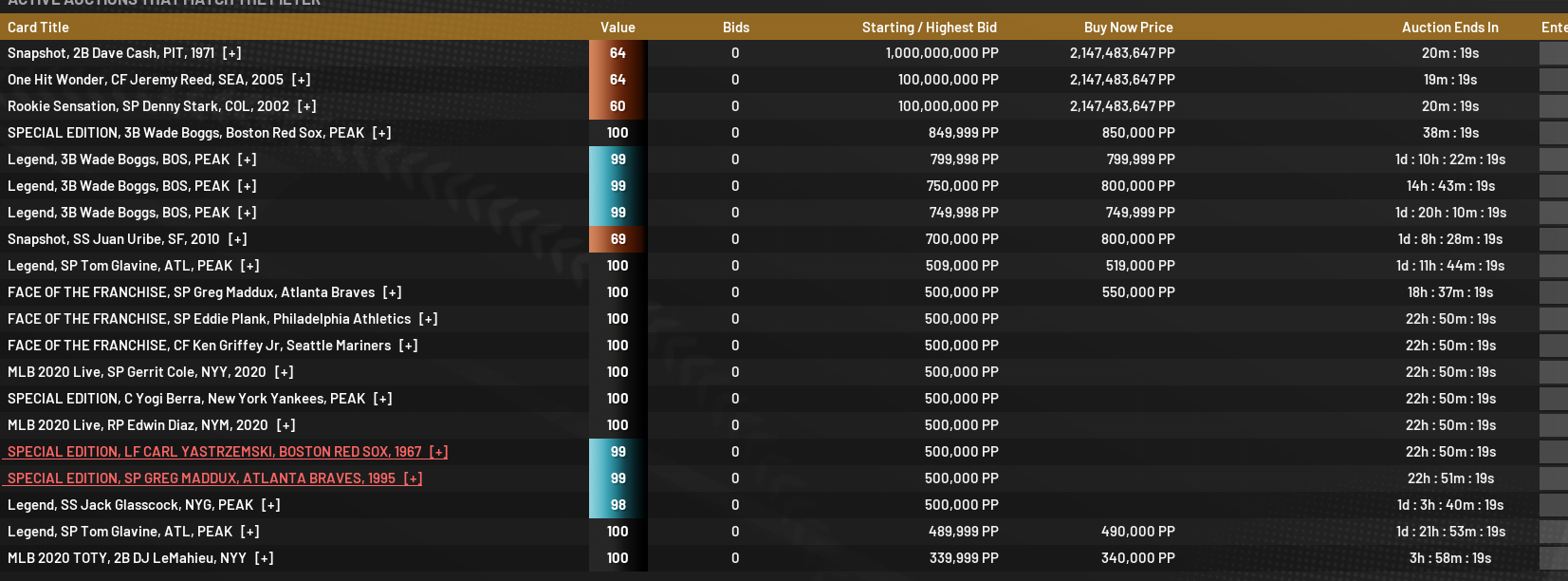This screenshot has height=581, width=1568.
Task: Select the Ken Griffey Jr card title
Action: 199,346
